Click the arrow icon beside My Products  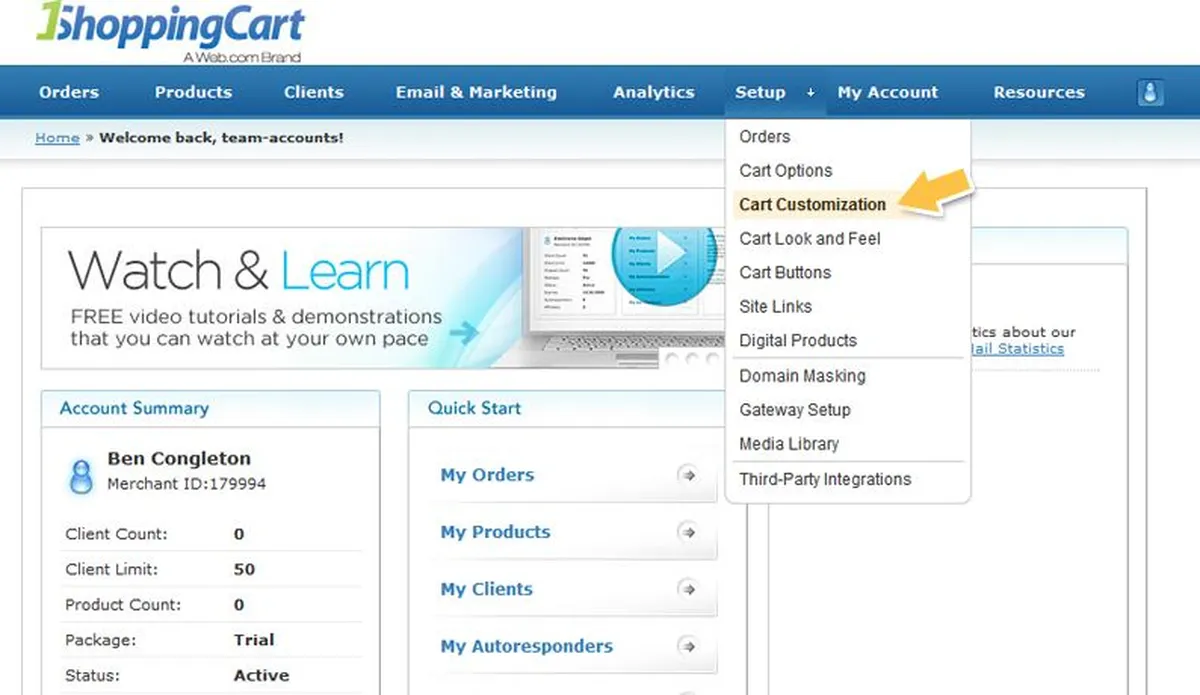click(687, 532)
